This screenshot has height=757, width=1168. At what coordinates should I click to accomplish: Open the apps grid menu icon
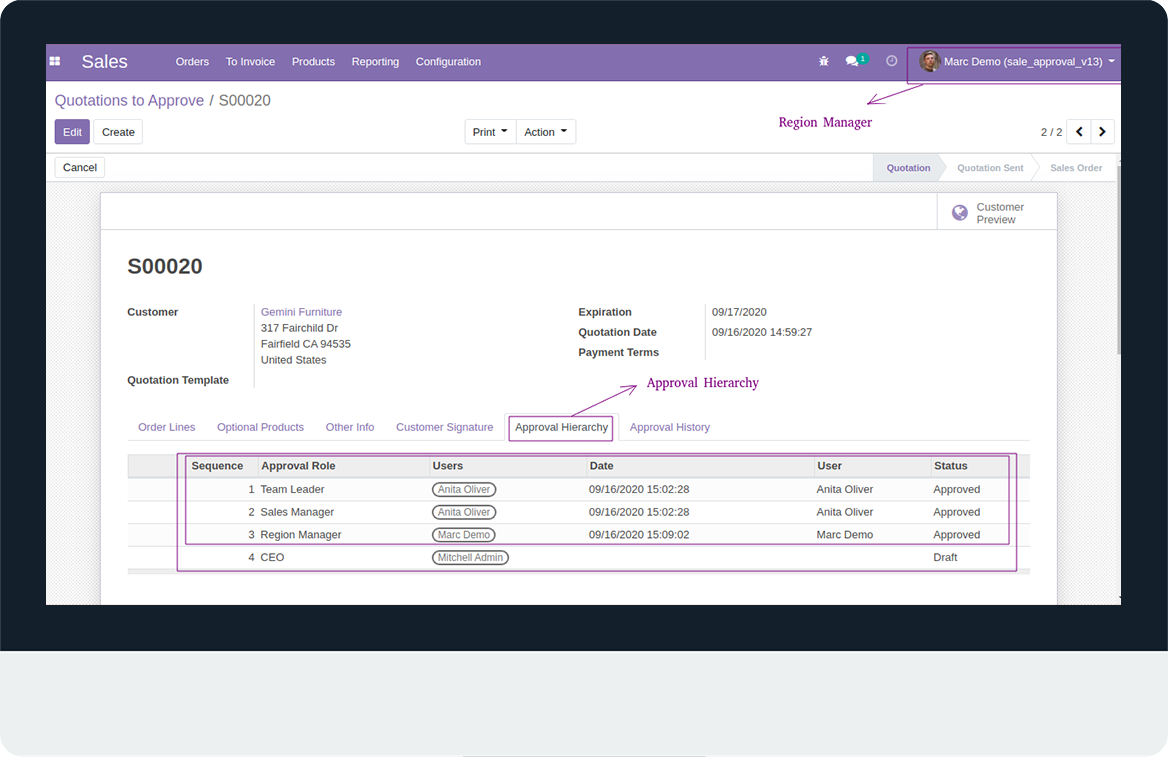point(54,62)
